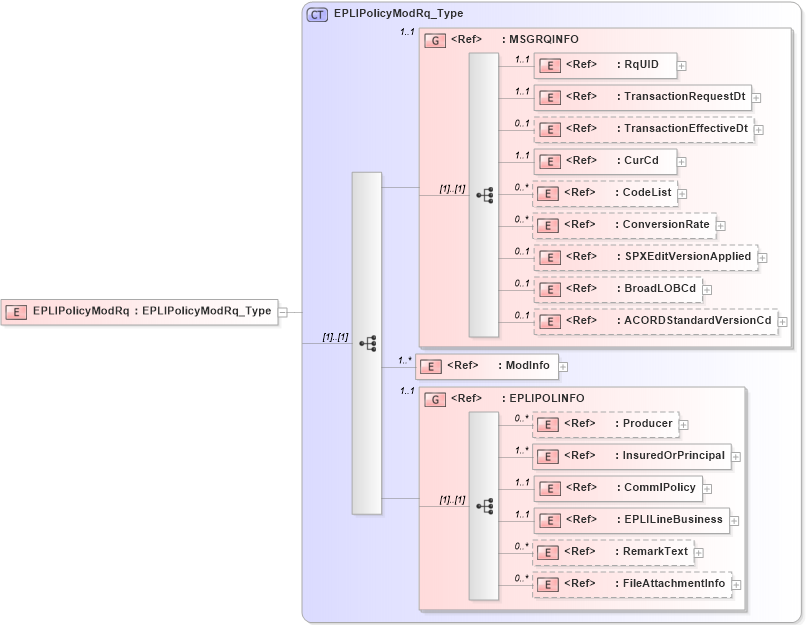The width and height of the screenshot is (806, 625).
Task: Click the E icon of the CurCd element
Action: [x=550, y=161]
